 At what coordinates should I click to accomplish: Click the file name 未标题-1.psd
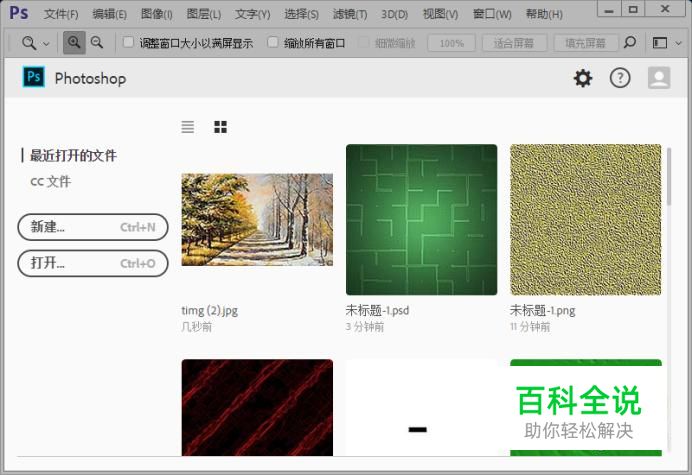tap(377, 310)
